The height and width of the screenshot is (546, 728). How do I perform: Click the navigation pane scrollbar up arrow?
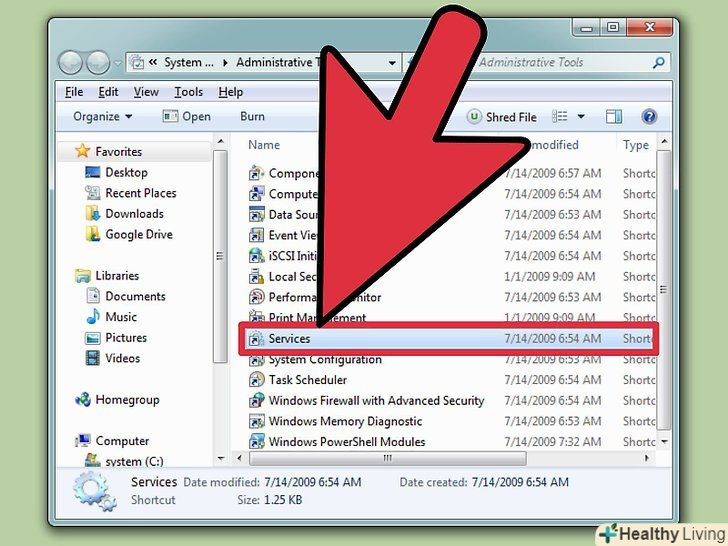pos(221,141)
